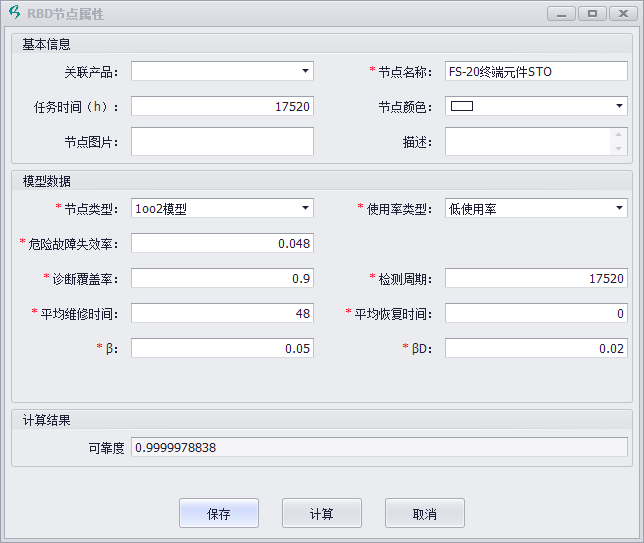Click the 平均恢复时间 field
Image resolution: width=644 pixels, height=543 pixels.
tap(535, 313)
